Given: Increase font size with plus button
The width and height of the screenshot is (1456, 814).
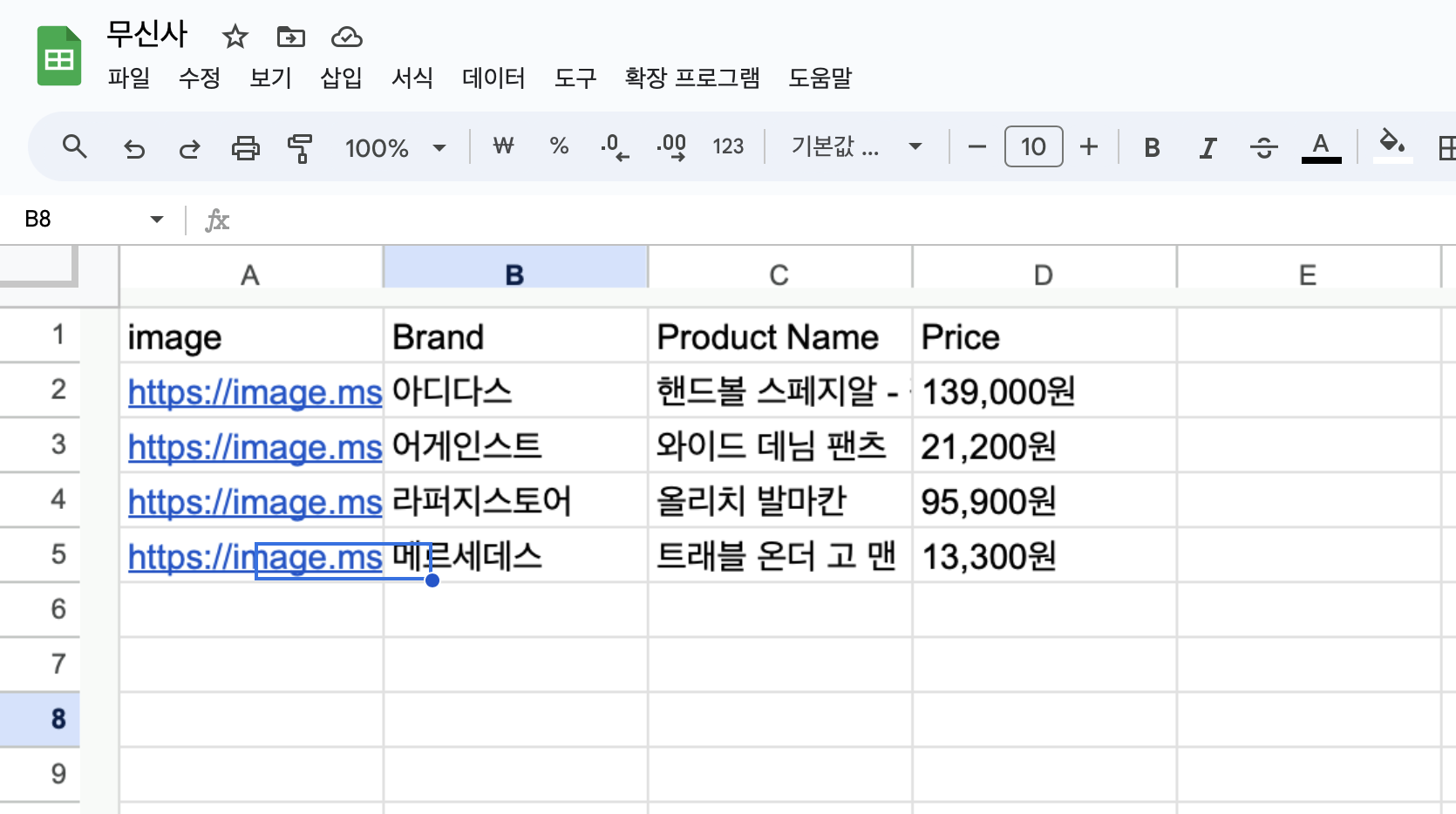Looking at the screenshot, I should (x=1088, y=146).
